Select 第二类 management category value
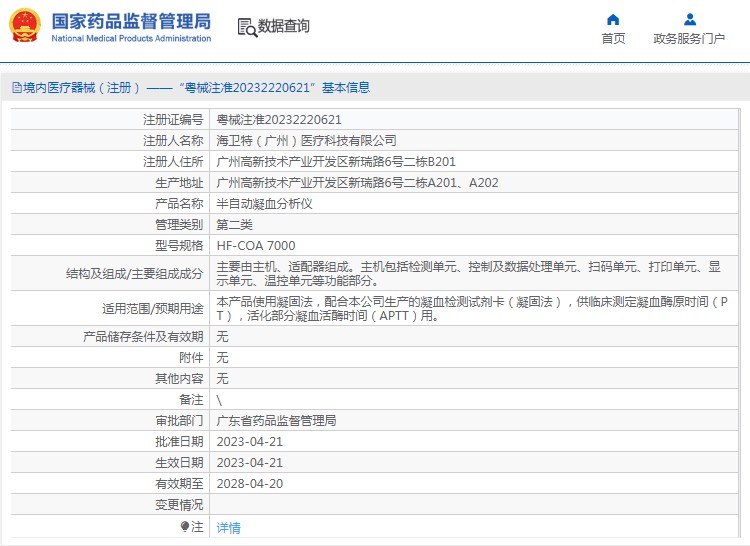This screenshot has width=750, height=546. click(234, 225)
